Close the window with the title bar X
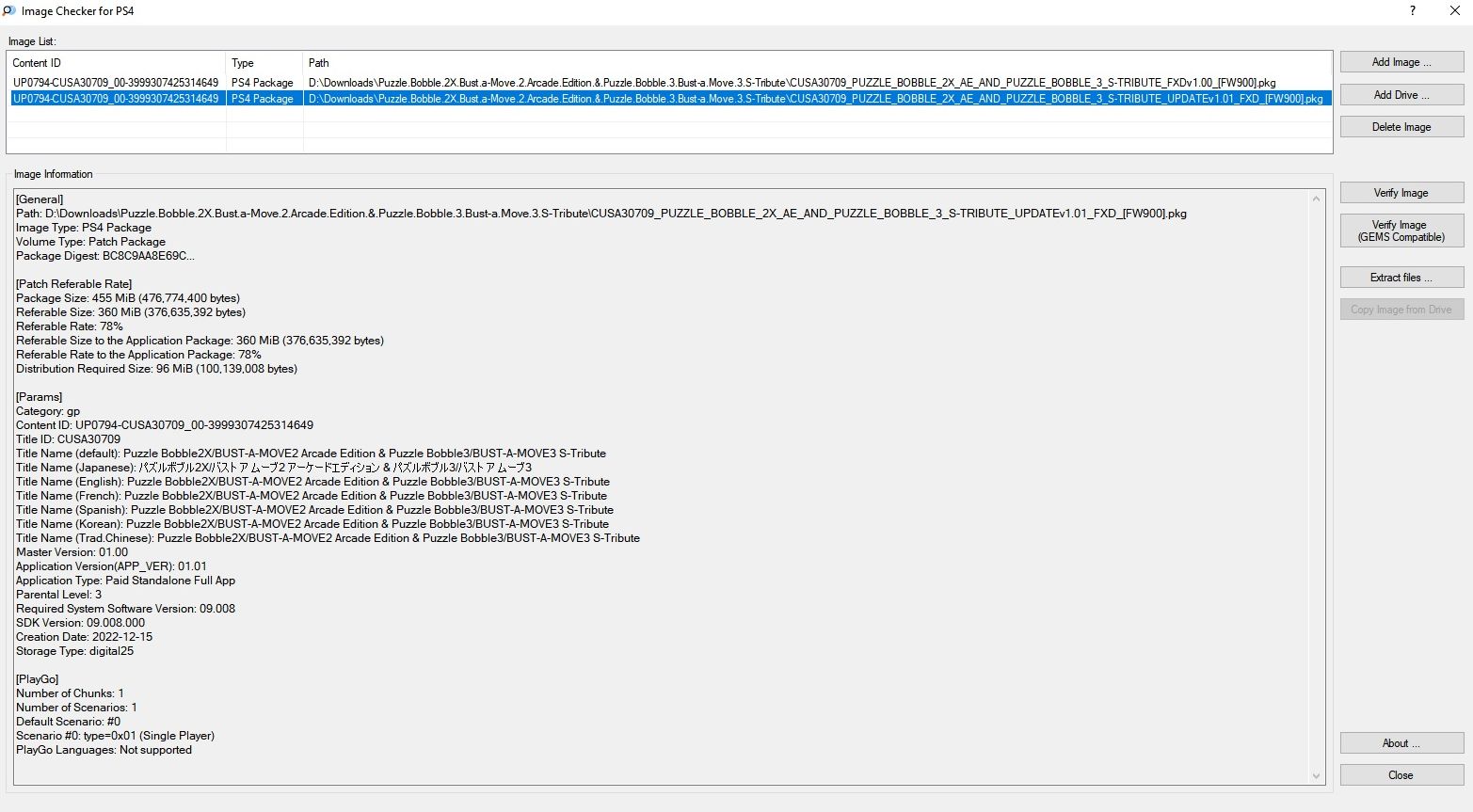The height and width of the screenshot is (812, 1473). click(1454, 11)
